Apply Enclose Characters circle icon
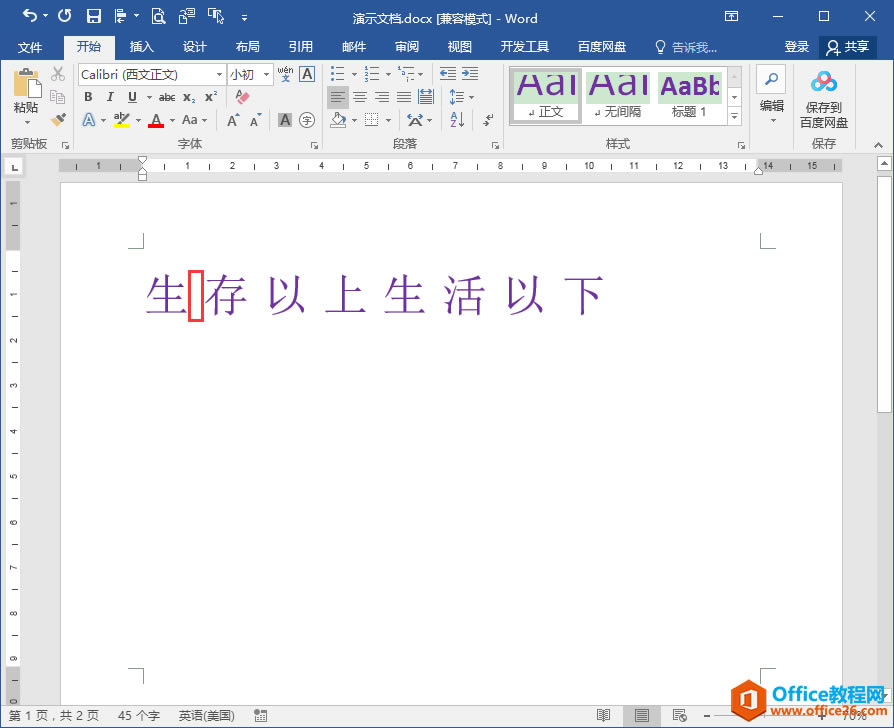 point(307,120)
